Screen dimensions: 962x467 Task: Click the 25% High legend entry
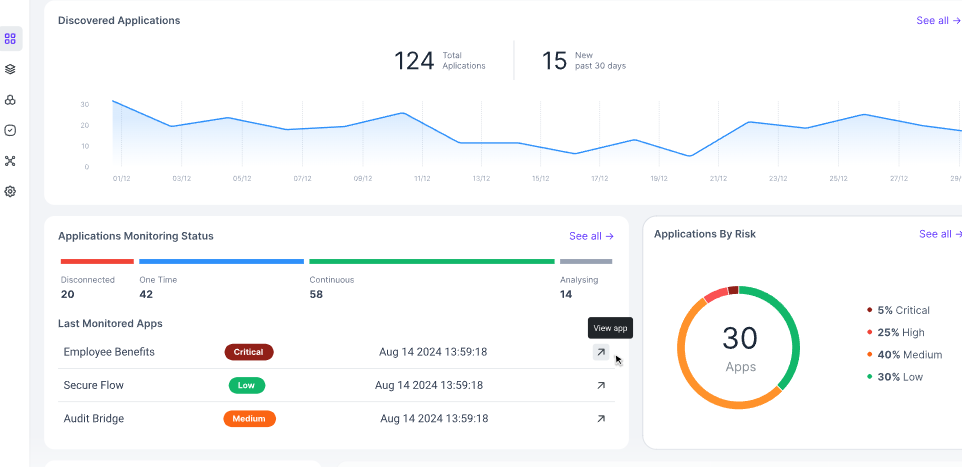tap(896, 333)
